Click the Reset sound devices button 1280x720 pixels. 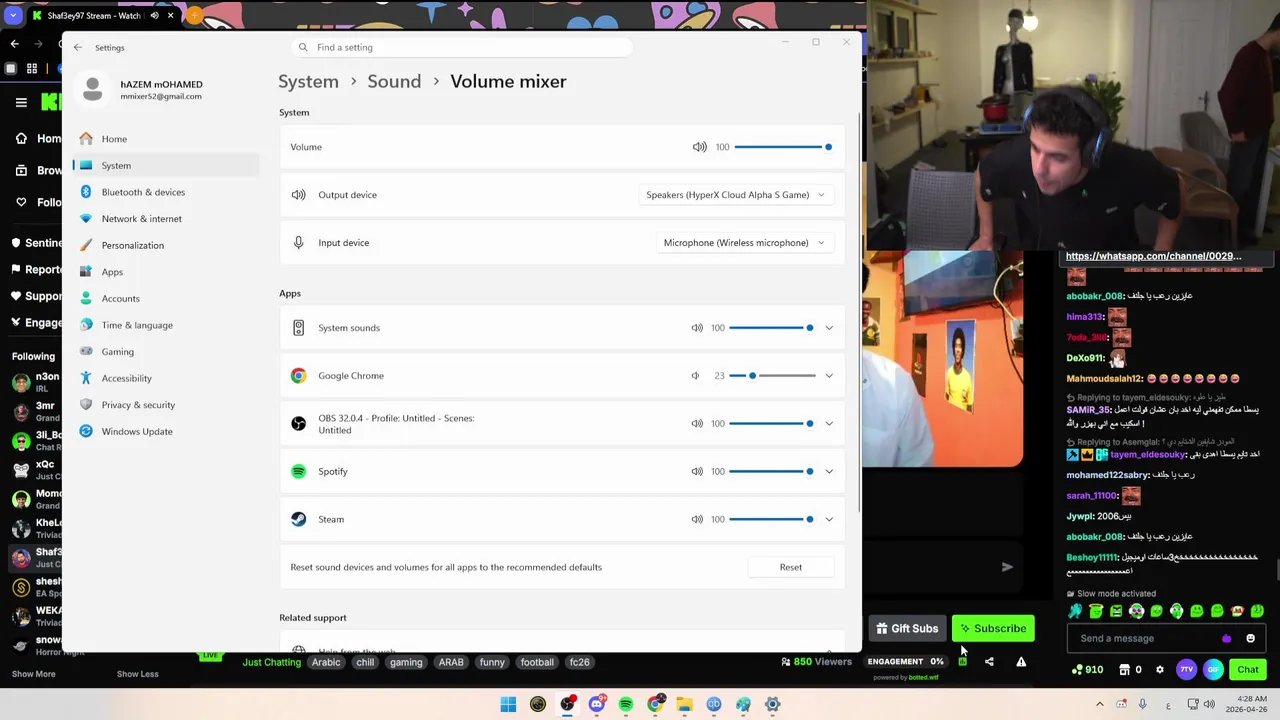(x=790, y=567)
